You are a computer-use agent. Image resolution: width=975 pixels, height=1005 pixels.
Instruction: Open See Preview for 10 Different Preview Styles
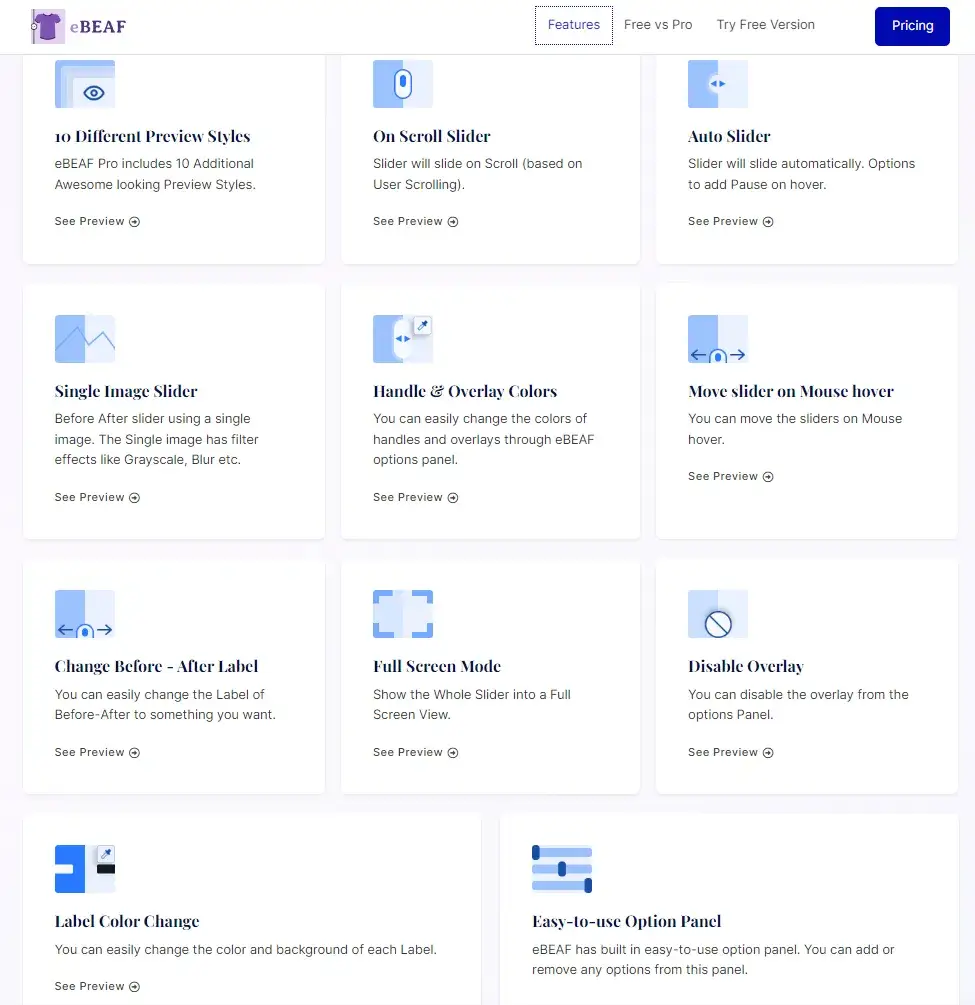[x=97, y=221]
